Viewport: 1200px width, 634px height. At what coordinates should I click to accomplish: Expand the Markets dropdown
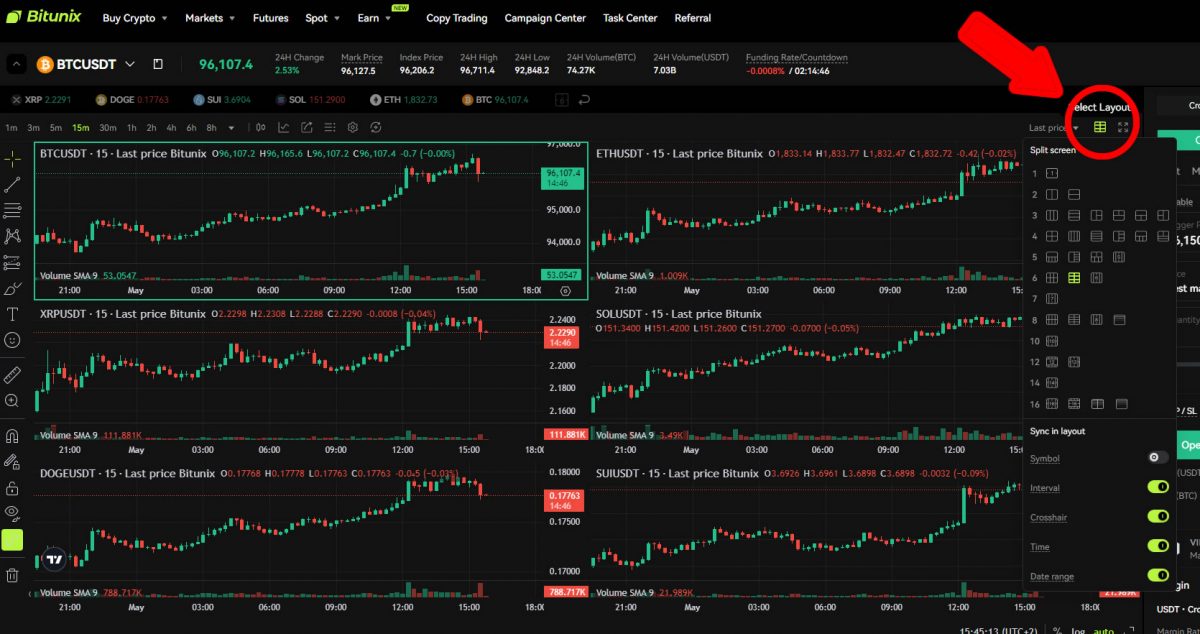point(211,18)
